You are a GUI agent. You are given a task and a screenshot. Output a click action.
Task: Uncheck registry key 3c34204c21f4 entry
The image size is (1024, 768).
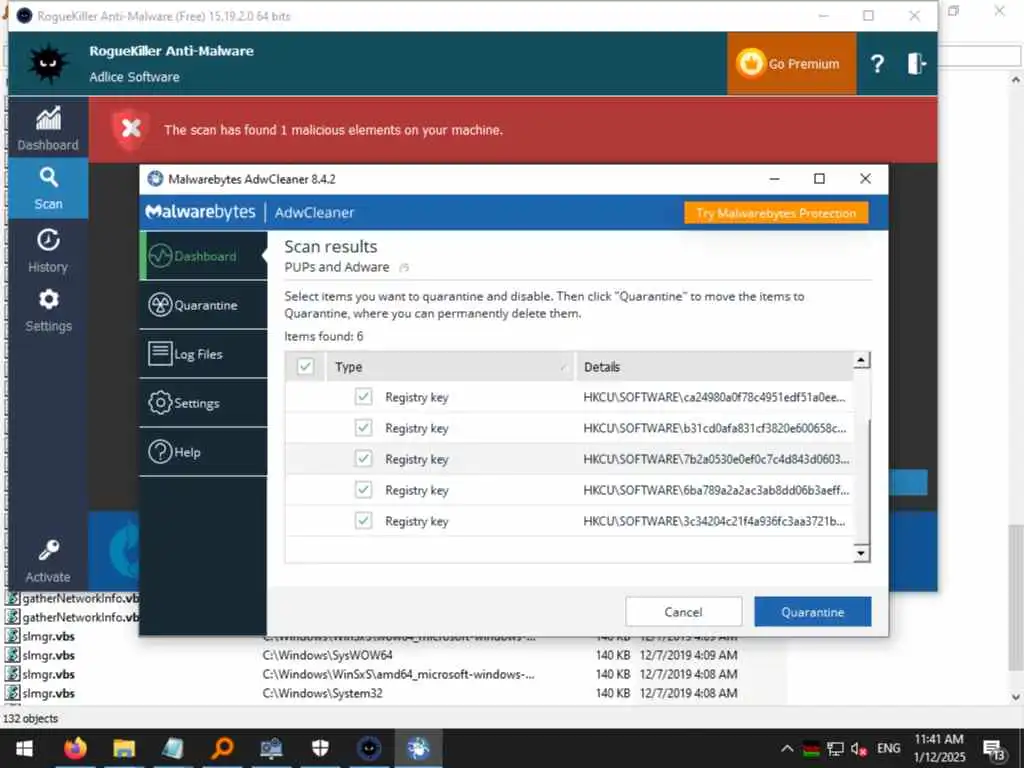pos(364,520)
